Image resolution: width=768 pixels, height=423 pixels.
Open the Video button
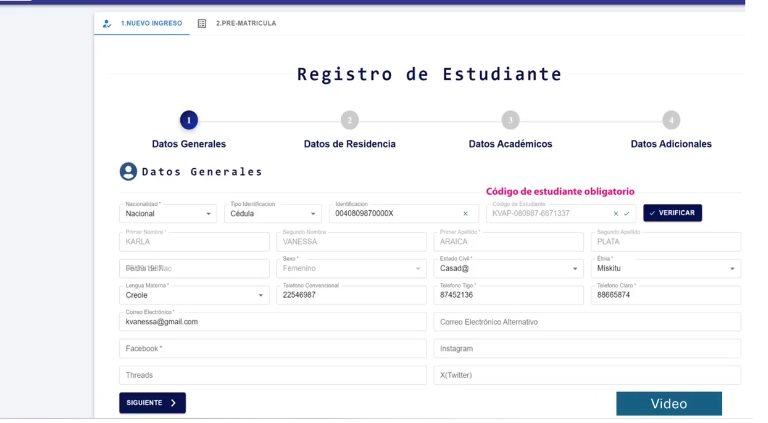click(668, 404)
